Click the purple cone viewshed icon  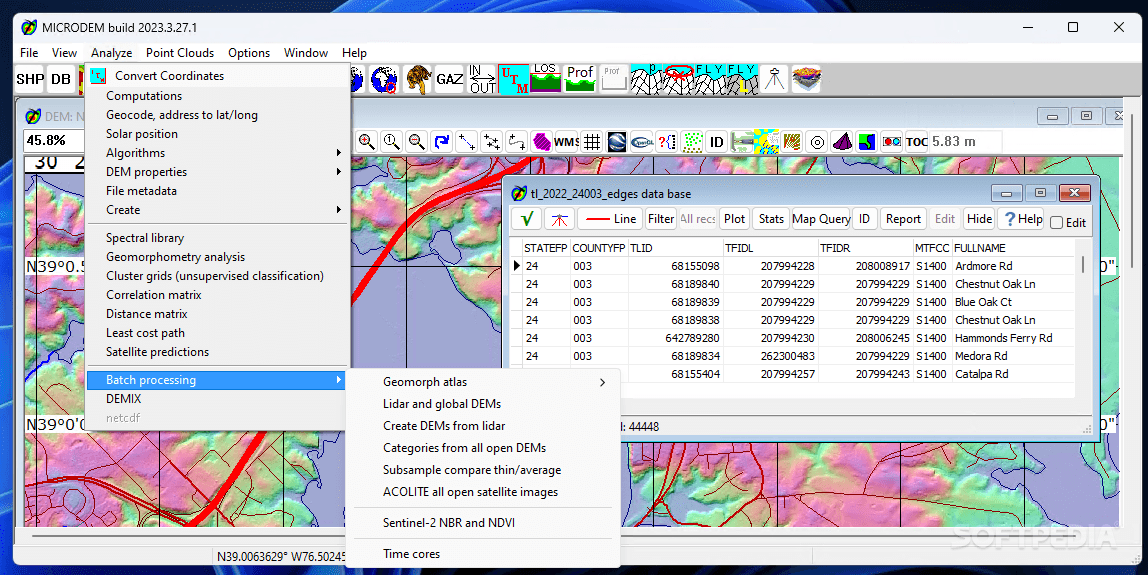click(842, 141)
